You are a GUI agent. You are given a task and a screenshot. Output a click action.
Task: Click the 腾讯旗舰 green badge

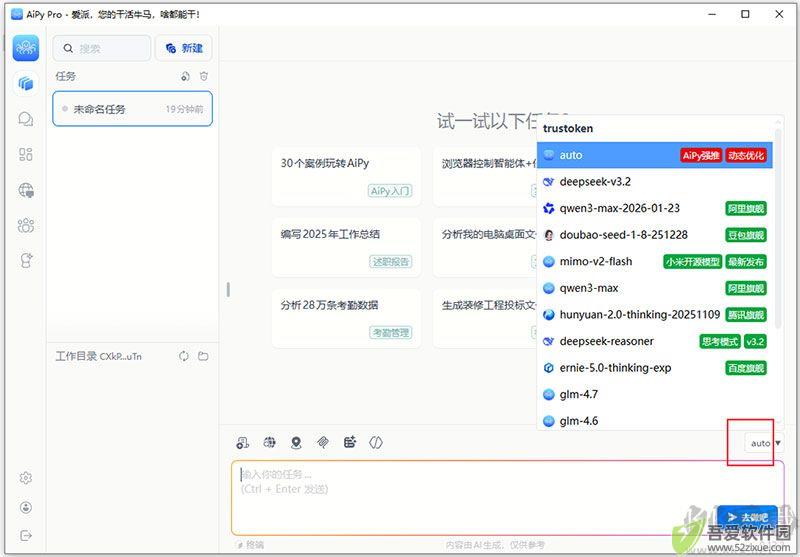tap(746, 315)
